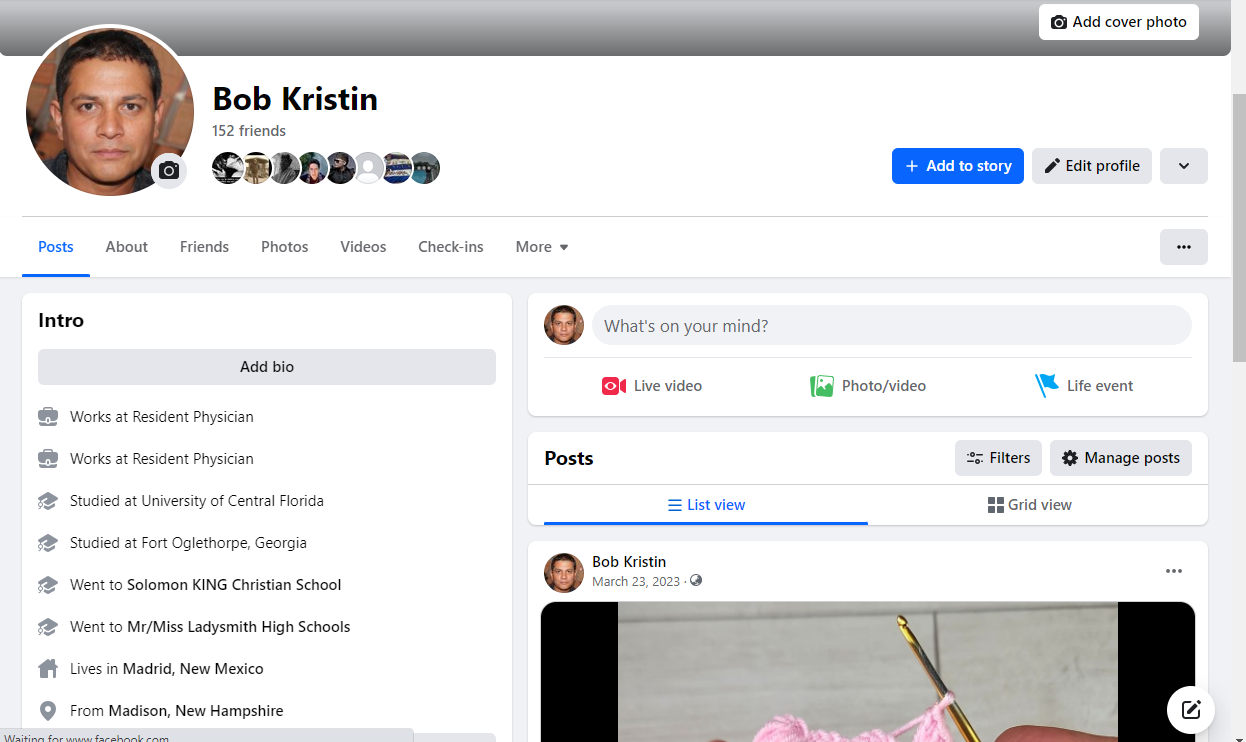Click Madison, New Hampshire link

pos(196,711)
